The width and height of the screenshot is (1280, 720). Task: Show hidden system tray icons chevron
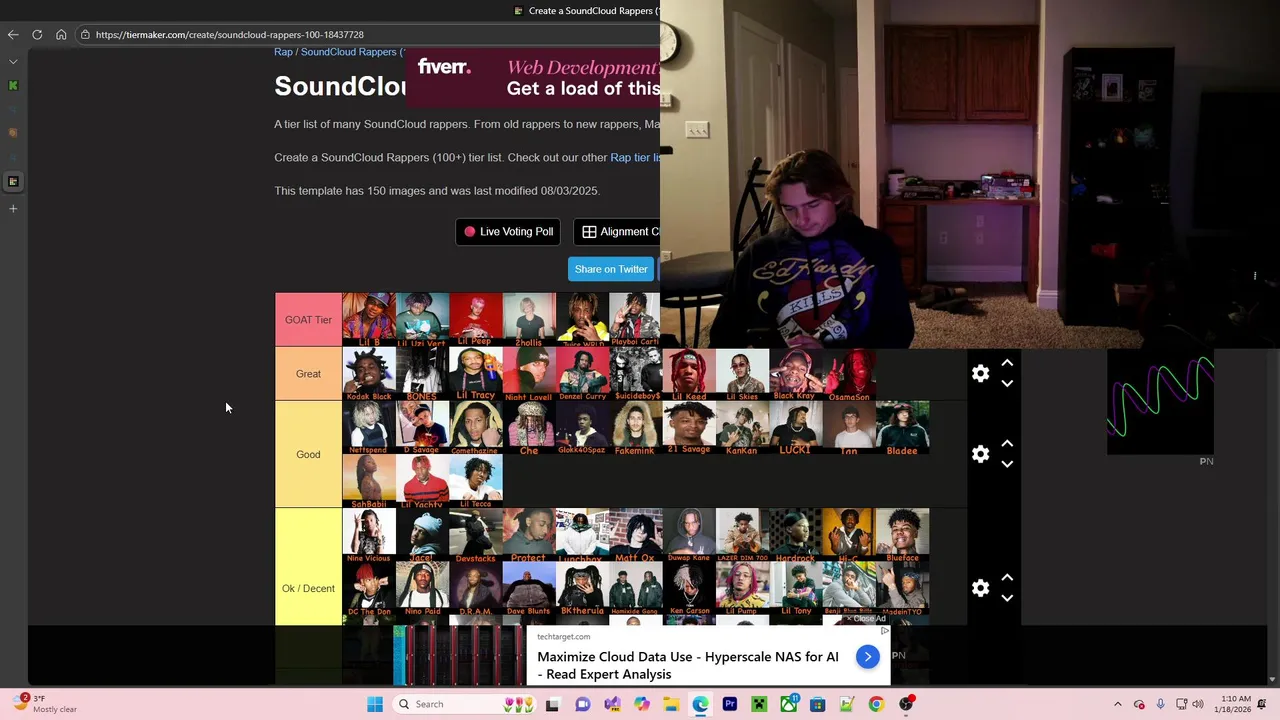point(1118,704)
